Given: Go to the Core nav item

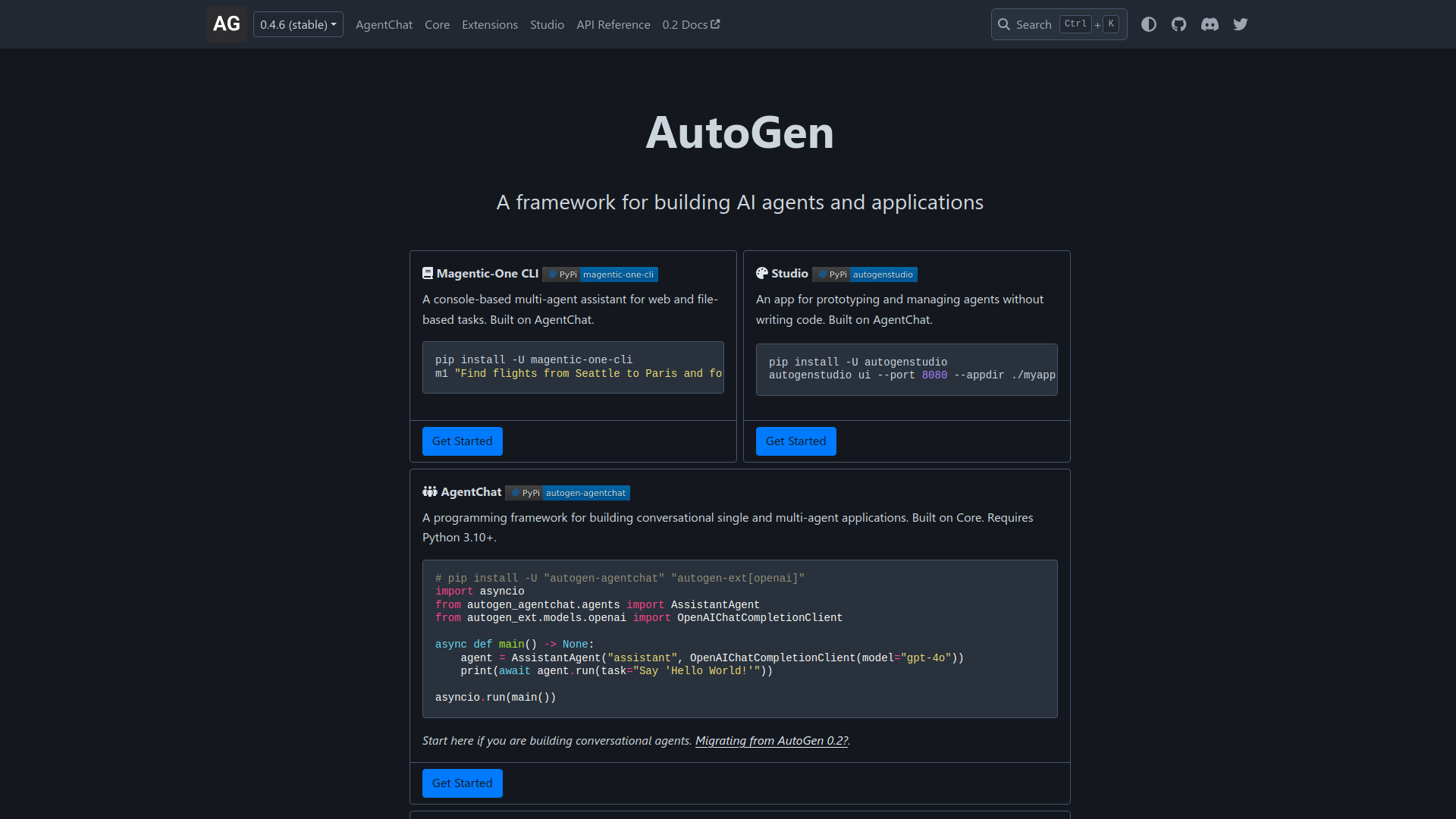Looking at the screenshot, I should pyautogui.click(x=437, y=24).
